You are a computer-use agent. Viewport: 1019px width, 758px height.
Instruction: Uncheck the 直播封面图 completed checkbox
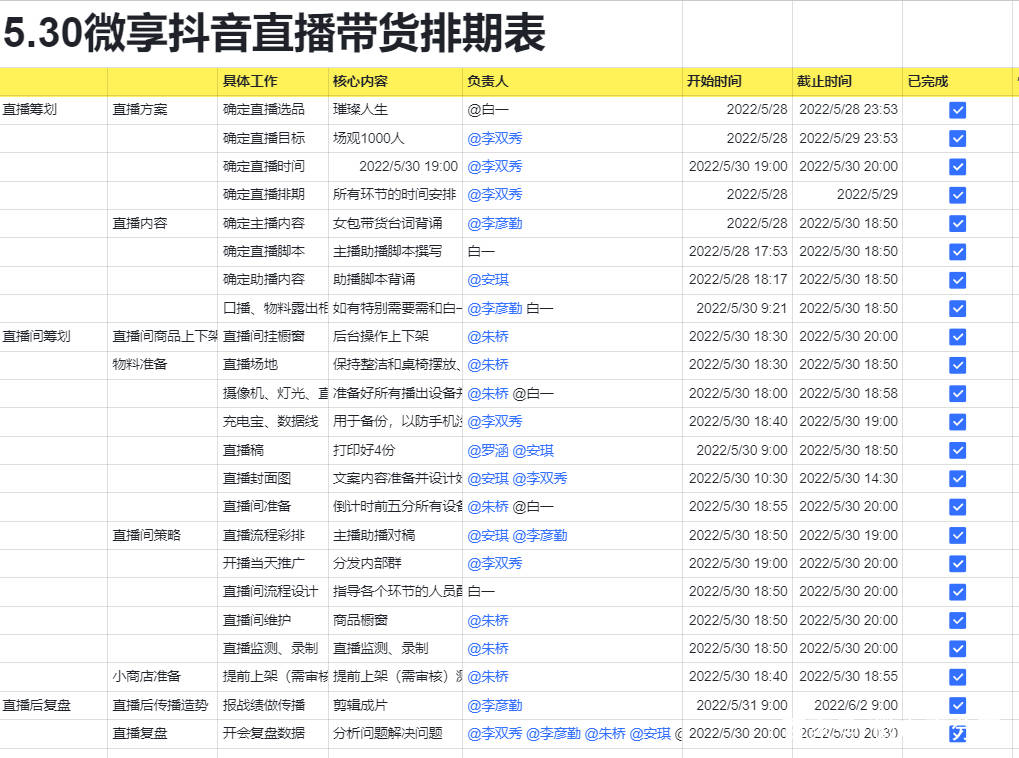coord(957,478)
